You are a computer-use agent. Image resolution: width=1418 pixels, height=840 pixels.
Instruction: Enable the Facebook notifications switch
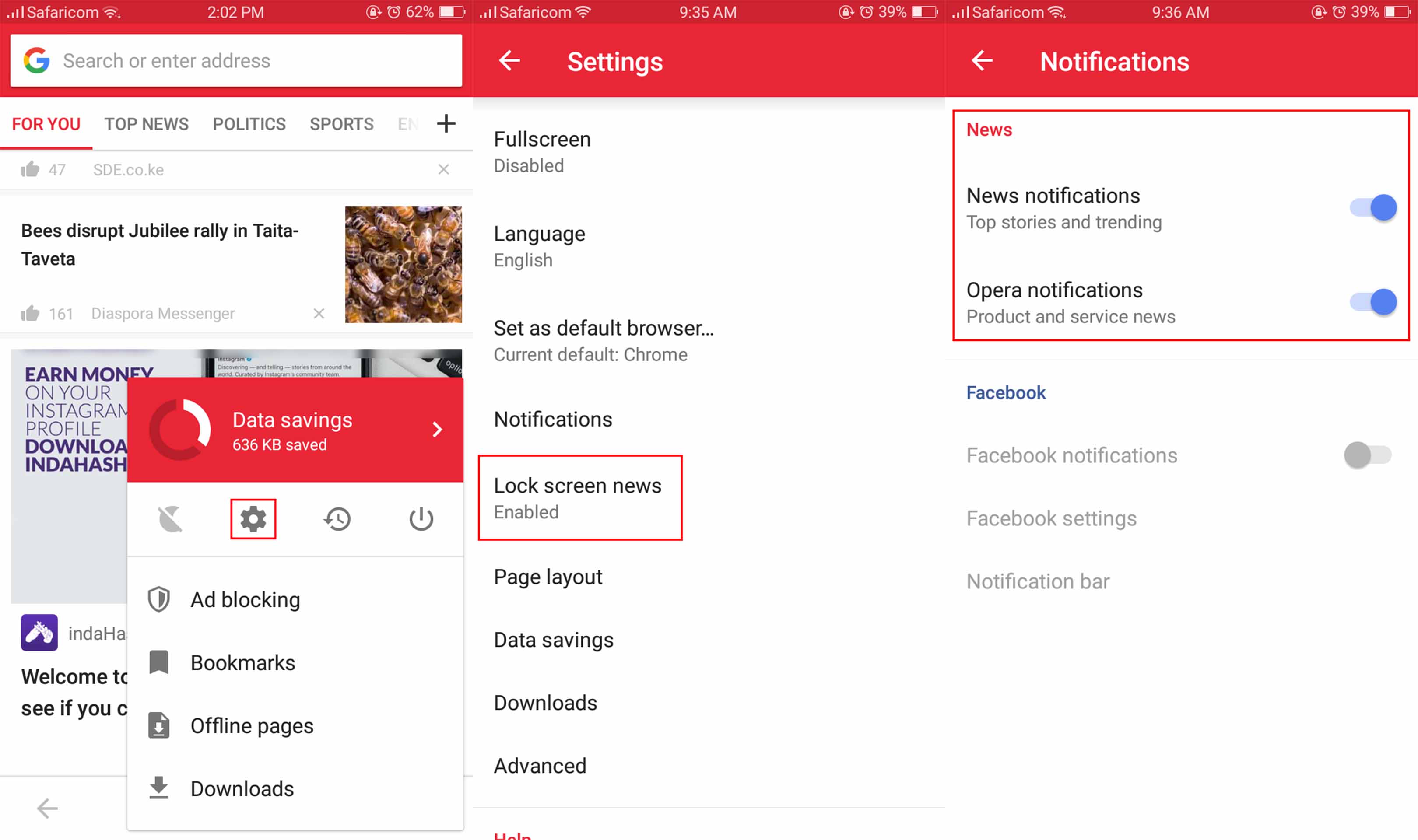coord(1368,455)
